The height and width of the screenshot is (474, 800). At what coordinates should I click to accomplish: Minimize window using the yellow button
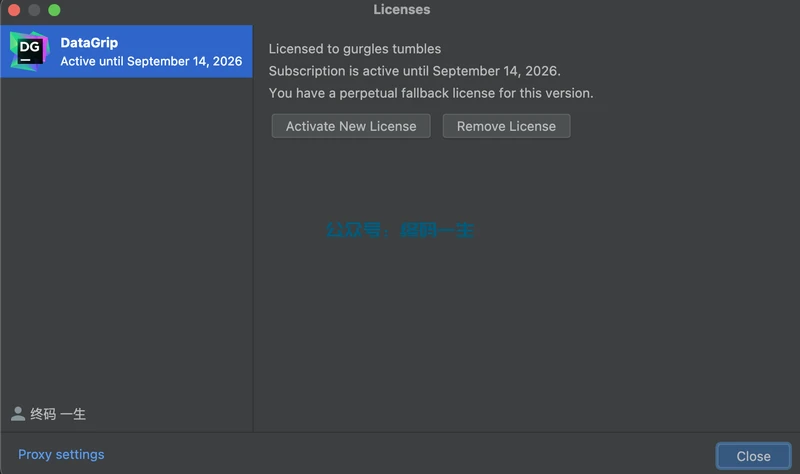pos(34,10)
